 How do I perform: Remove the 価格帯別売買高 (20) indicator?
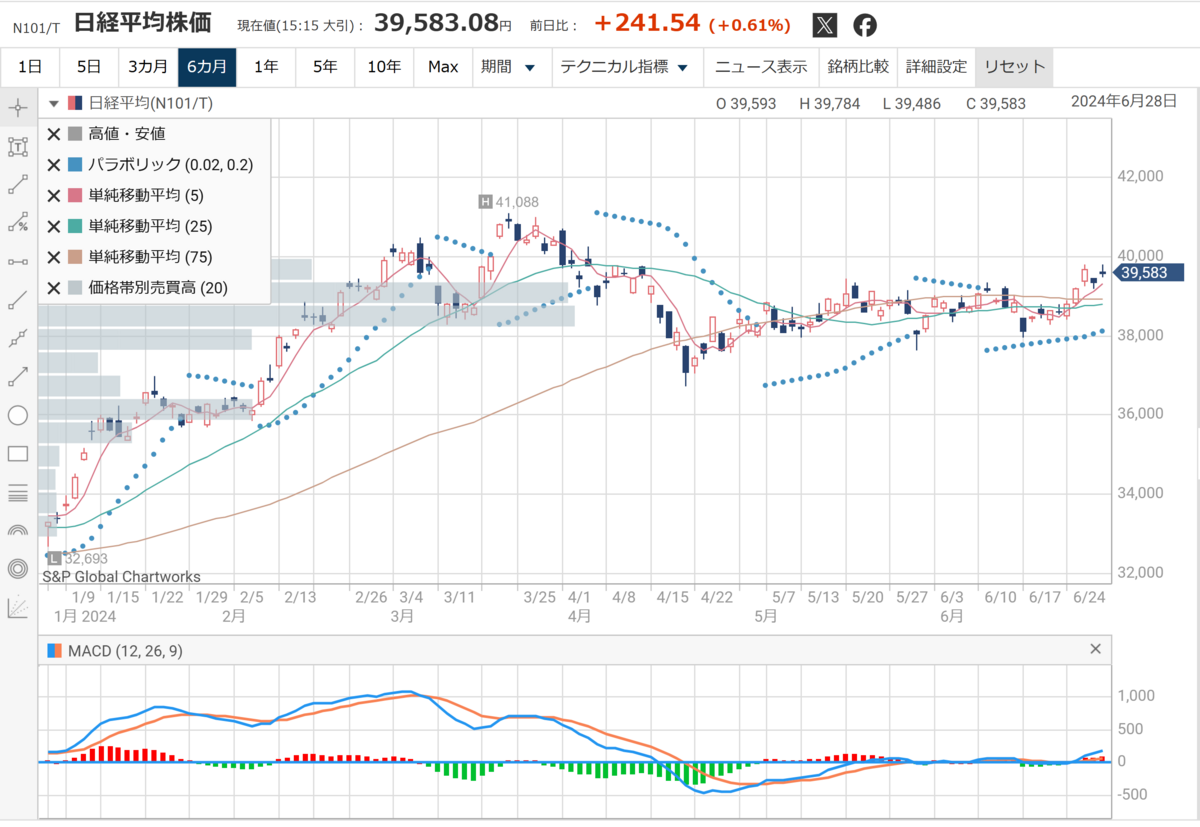click(54, 288)
